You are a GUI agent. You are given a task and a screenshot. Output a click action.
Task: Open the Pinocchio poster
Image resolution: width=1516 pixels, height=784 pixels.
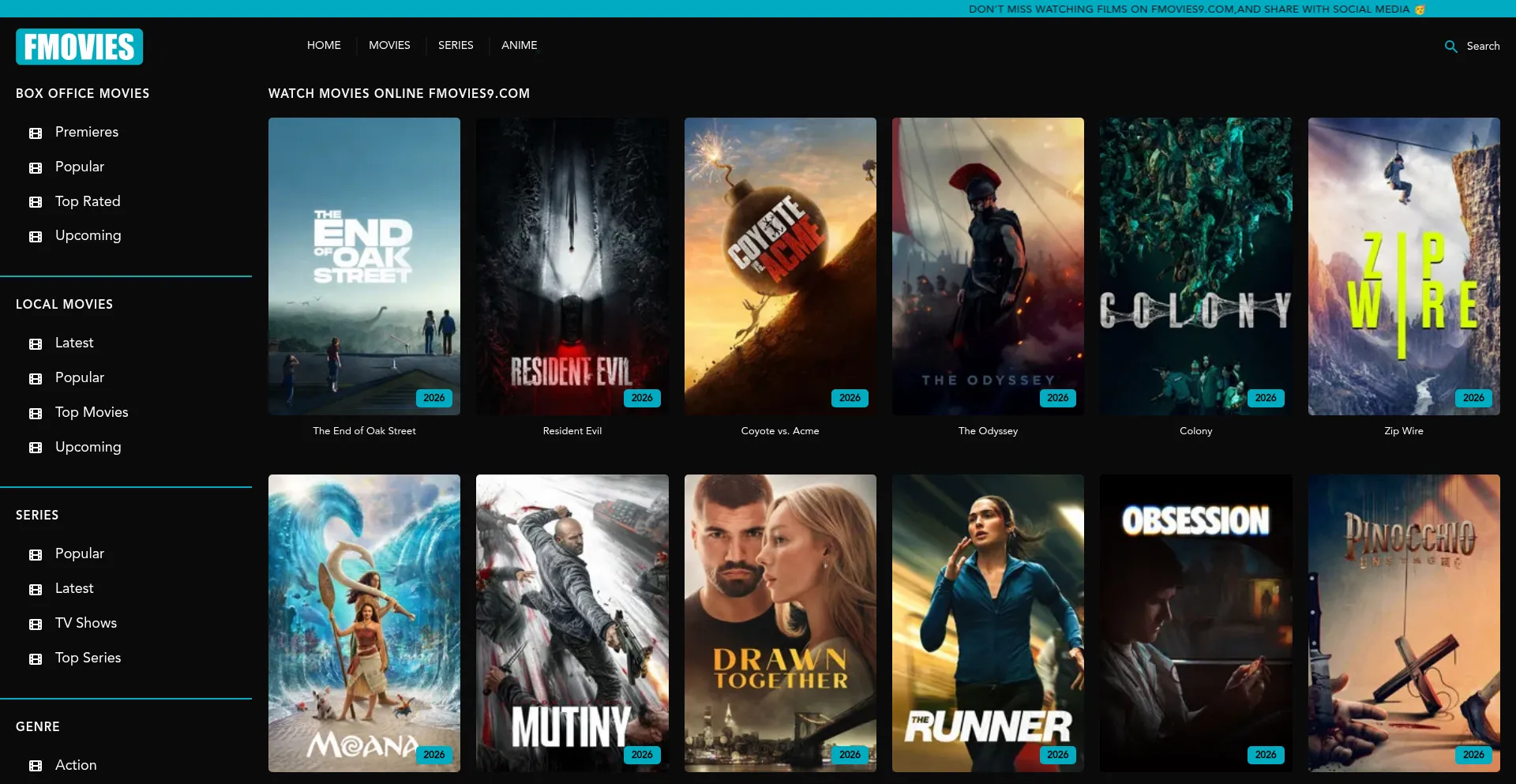[1404, 623]
